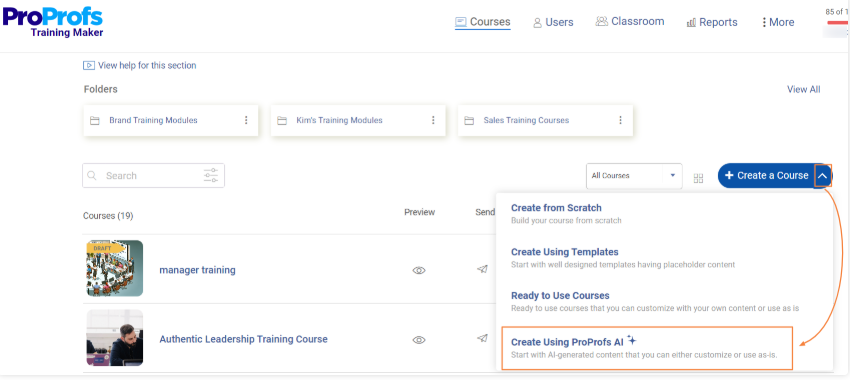Go to the Courses tab
Screen dimensions: 850x380
click(482, 22)
